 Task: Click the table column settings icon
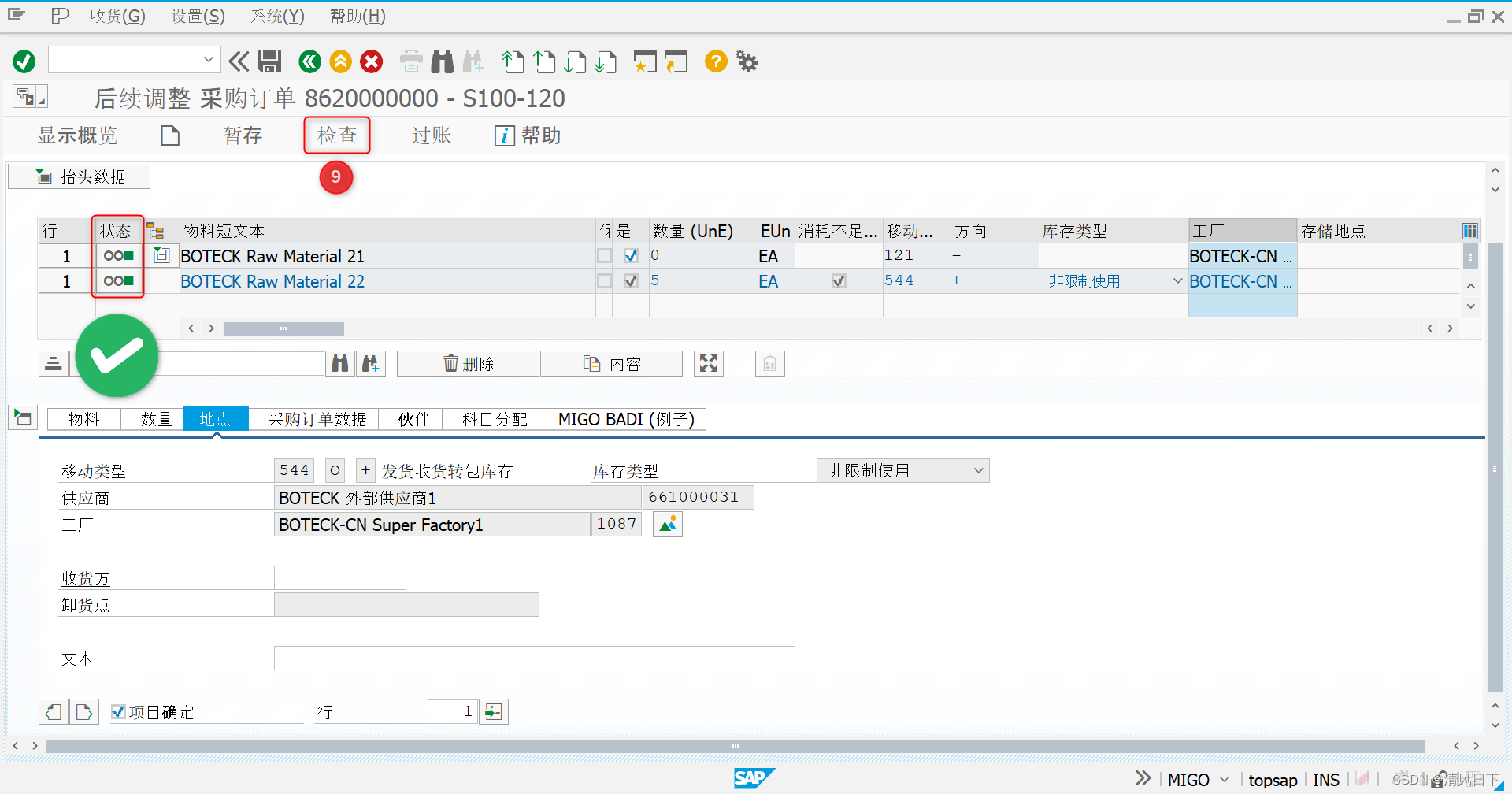pyautogui.click(x=1469, y=231)
